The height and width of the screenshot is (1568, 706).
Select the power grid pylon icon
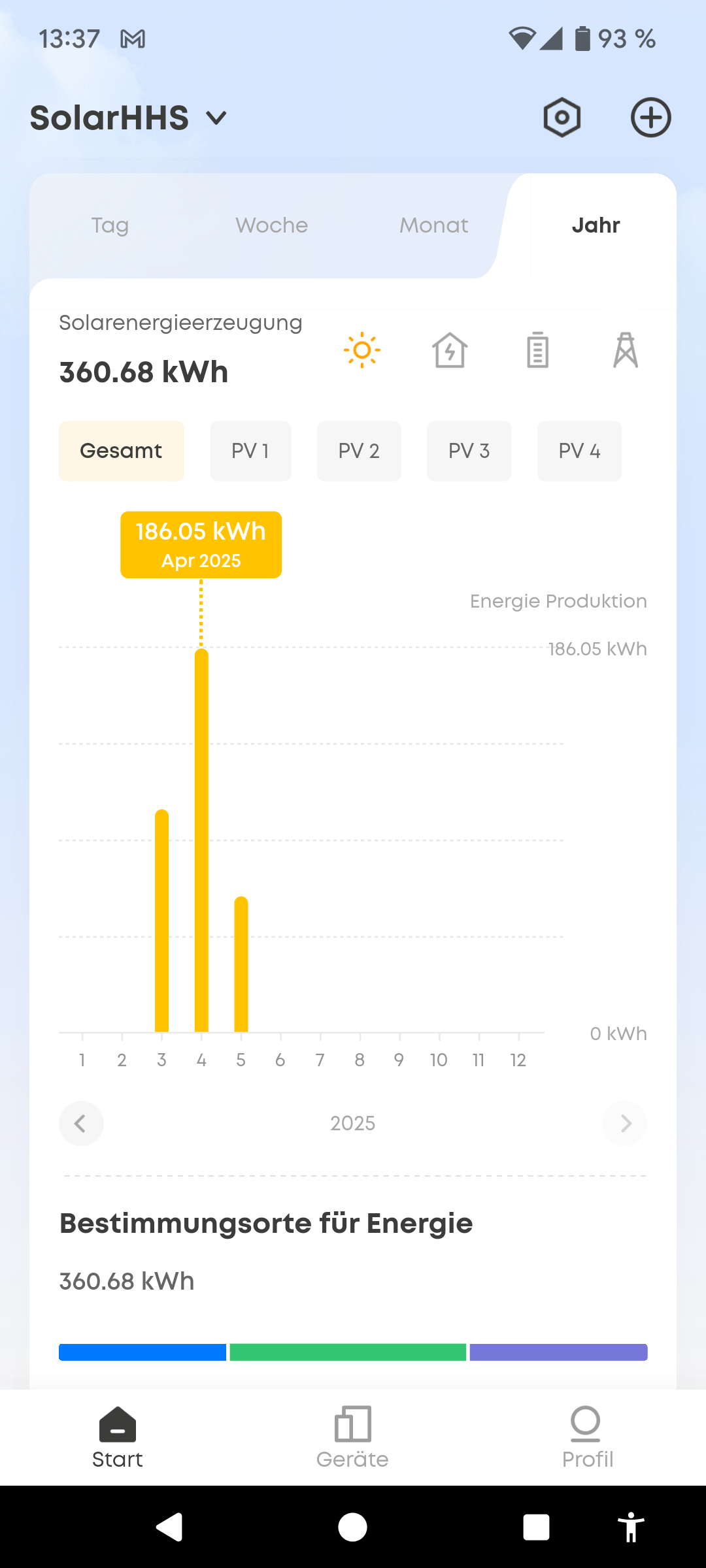[x=626, y=350]
